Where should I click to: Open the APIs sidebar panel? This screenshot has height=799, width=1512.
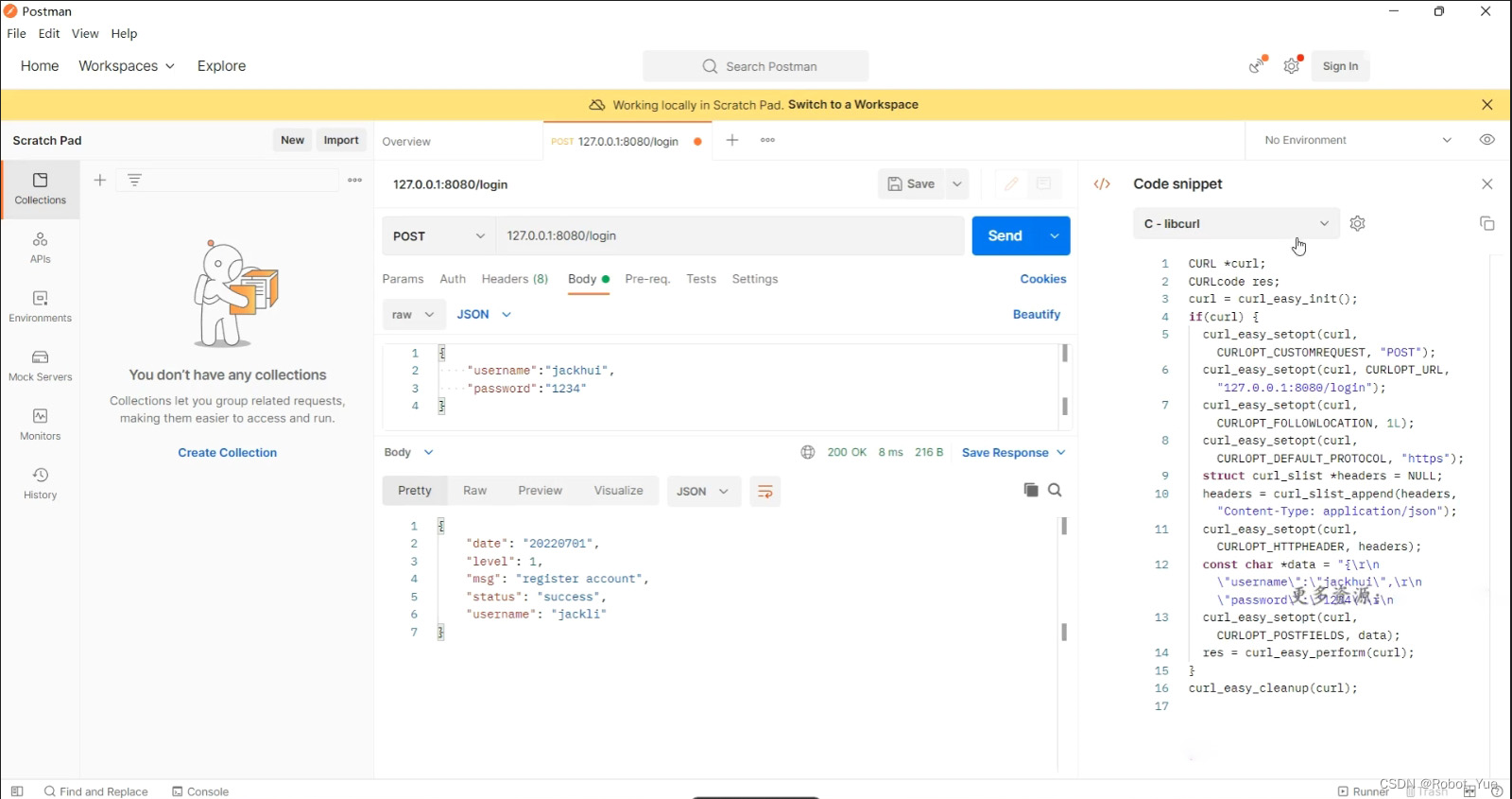40,248
